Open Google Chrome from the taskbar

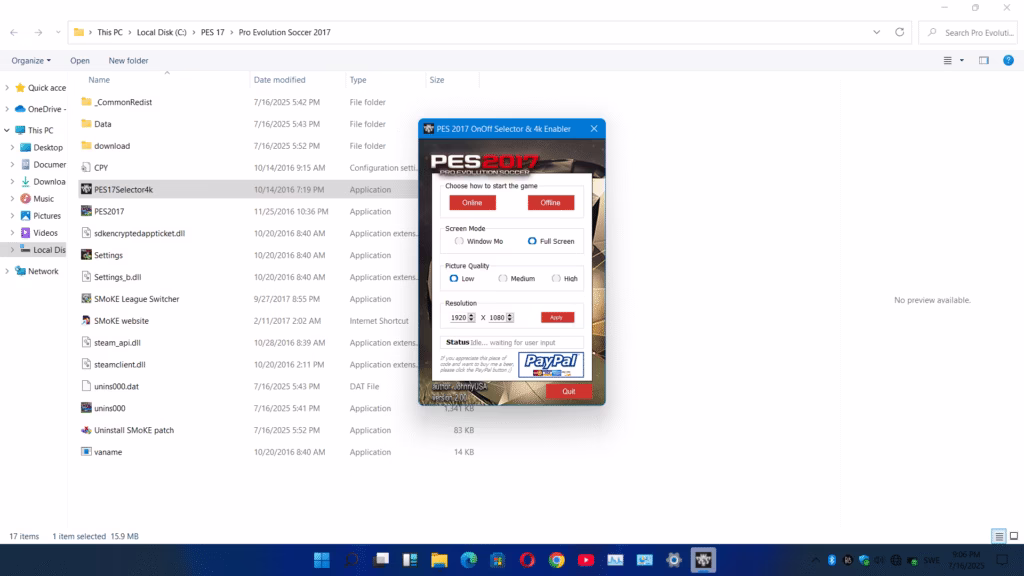pos(556,560)
